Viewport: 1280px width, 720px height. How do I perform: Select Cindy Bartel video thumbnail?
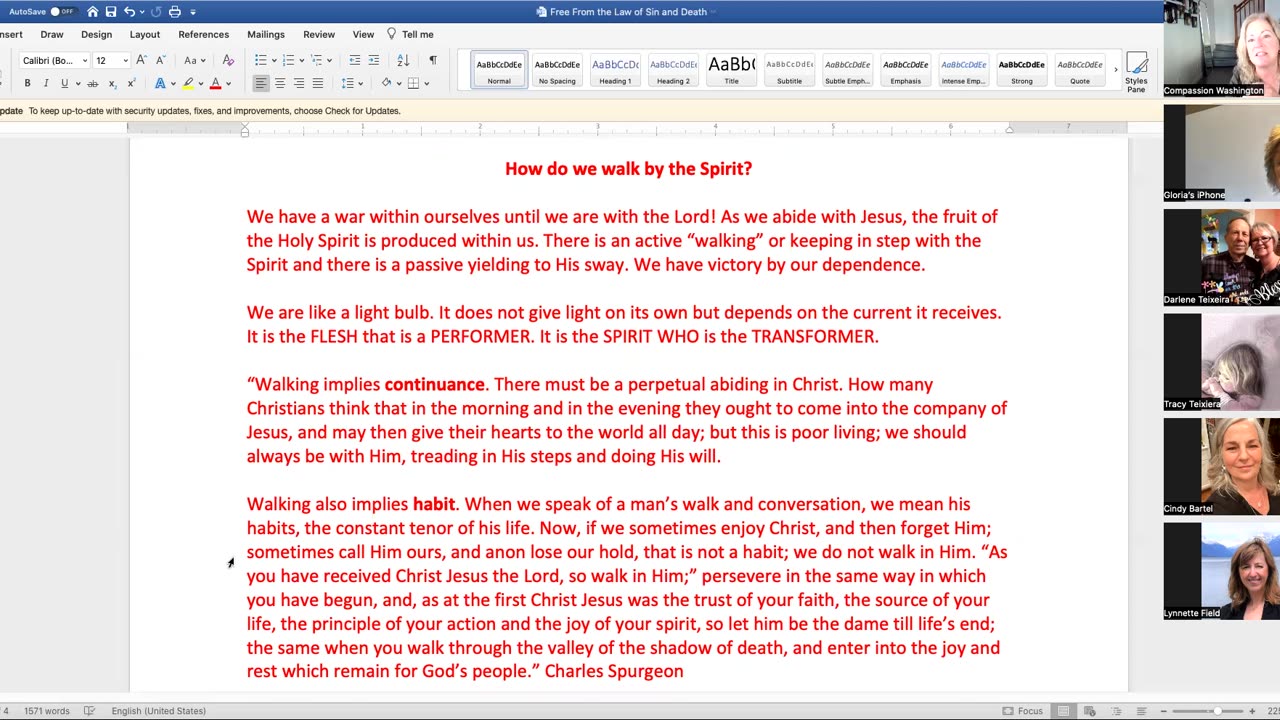(x=1221, y=466)
